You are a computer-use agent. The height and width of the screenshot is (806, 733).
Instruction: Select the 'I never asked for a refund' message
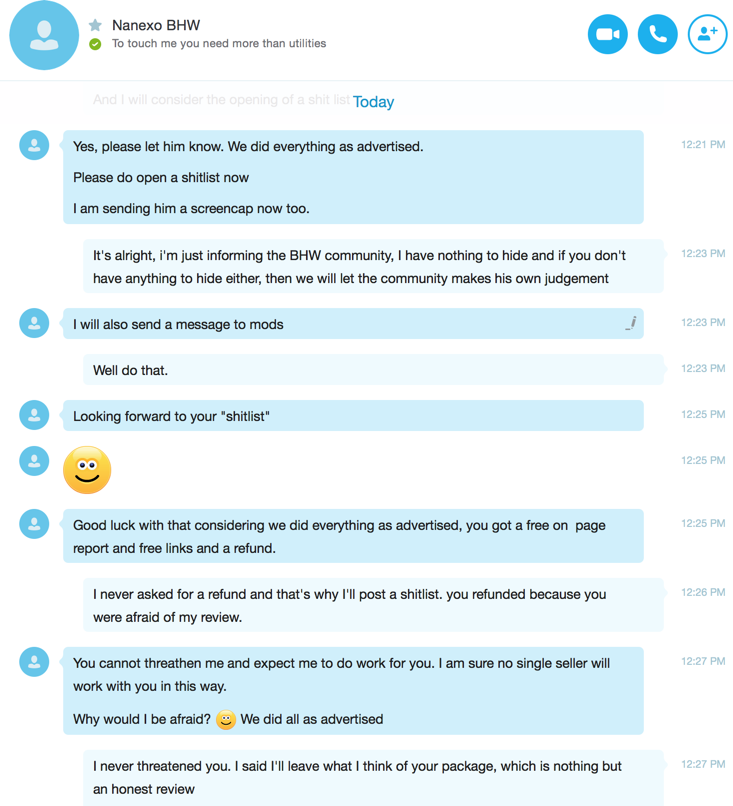click(x=373, y=605)
